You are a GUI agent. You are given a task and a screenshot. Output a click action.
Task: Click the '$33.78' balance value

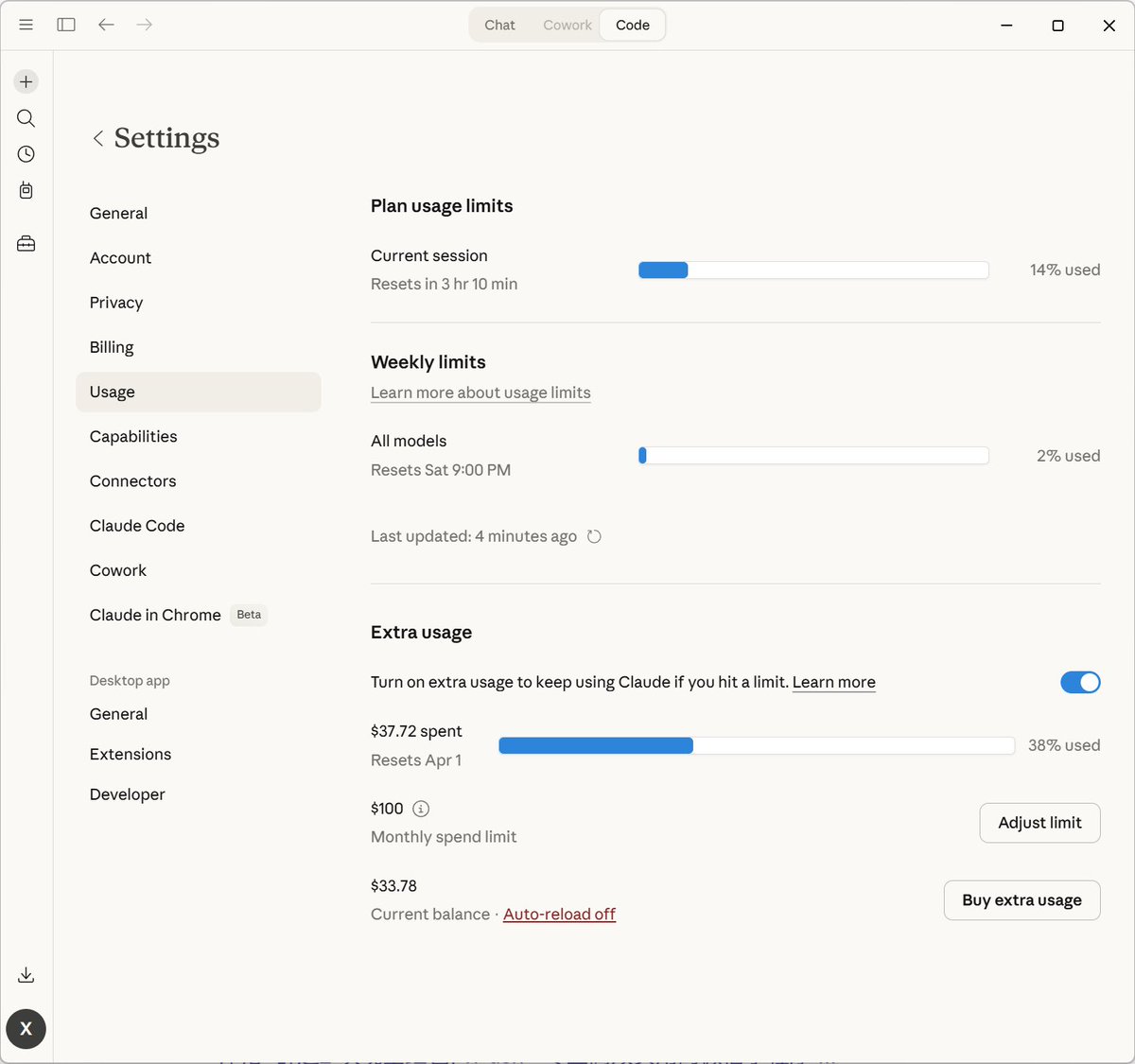393,886
